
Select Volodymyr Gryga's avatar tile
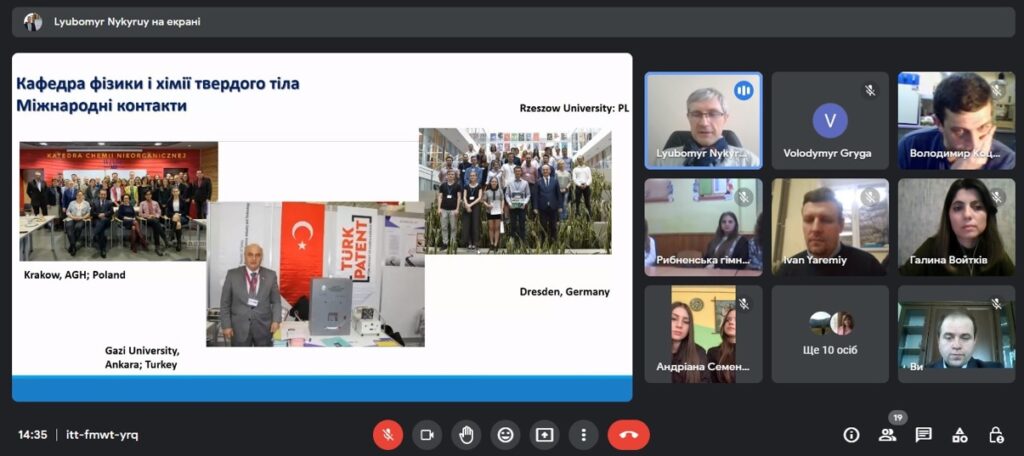click(830, 120)
